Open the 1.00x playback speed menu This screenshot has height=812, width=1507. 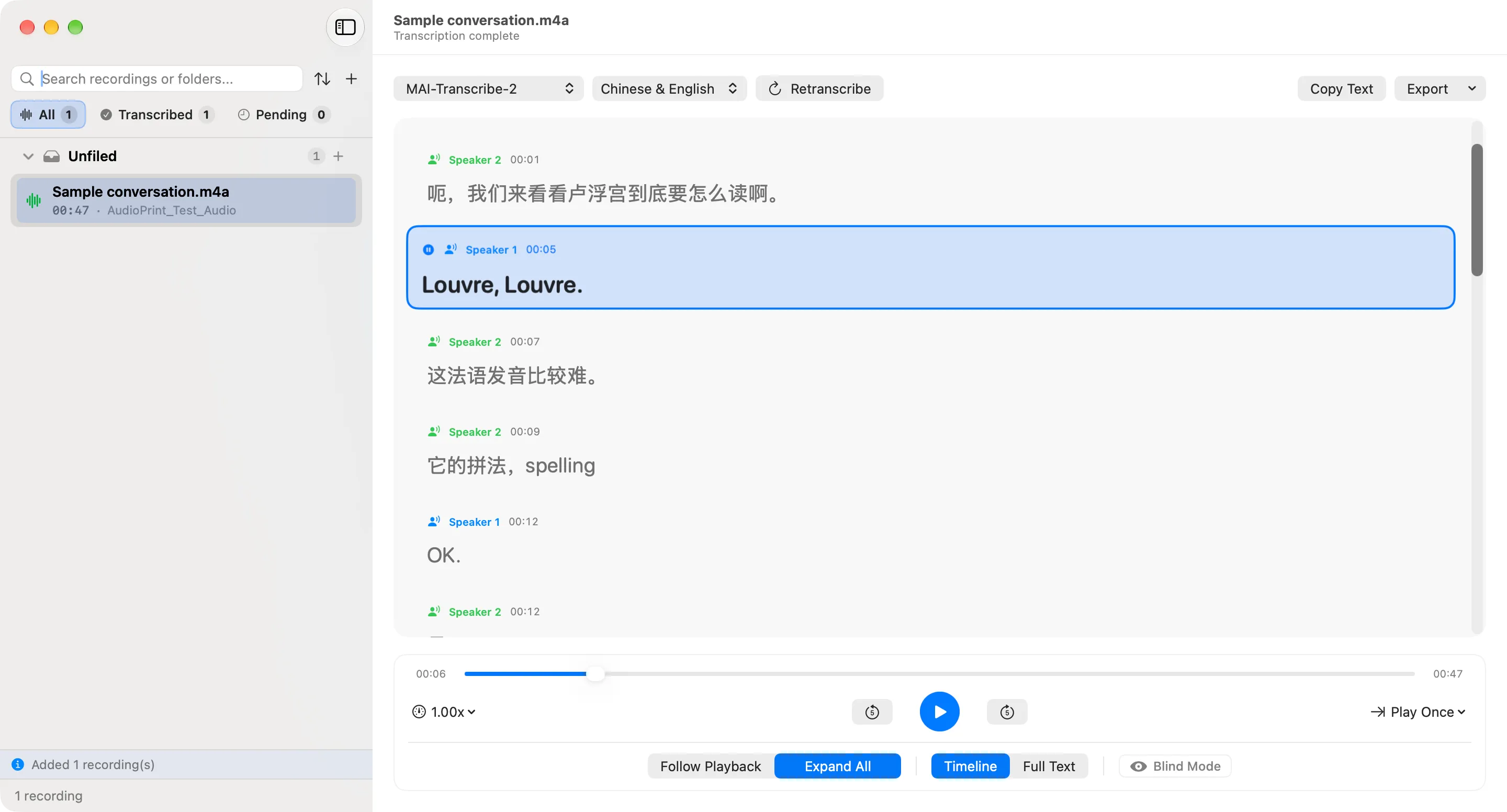point(444,712)
